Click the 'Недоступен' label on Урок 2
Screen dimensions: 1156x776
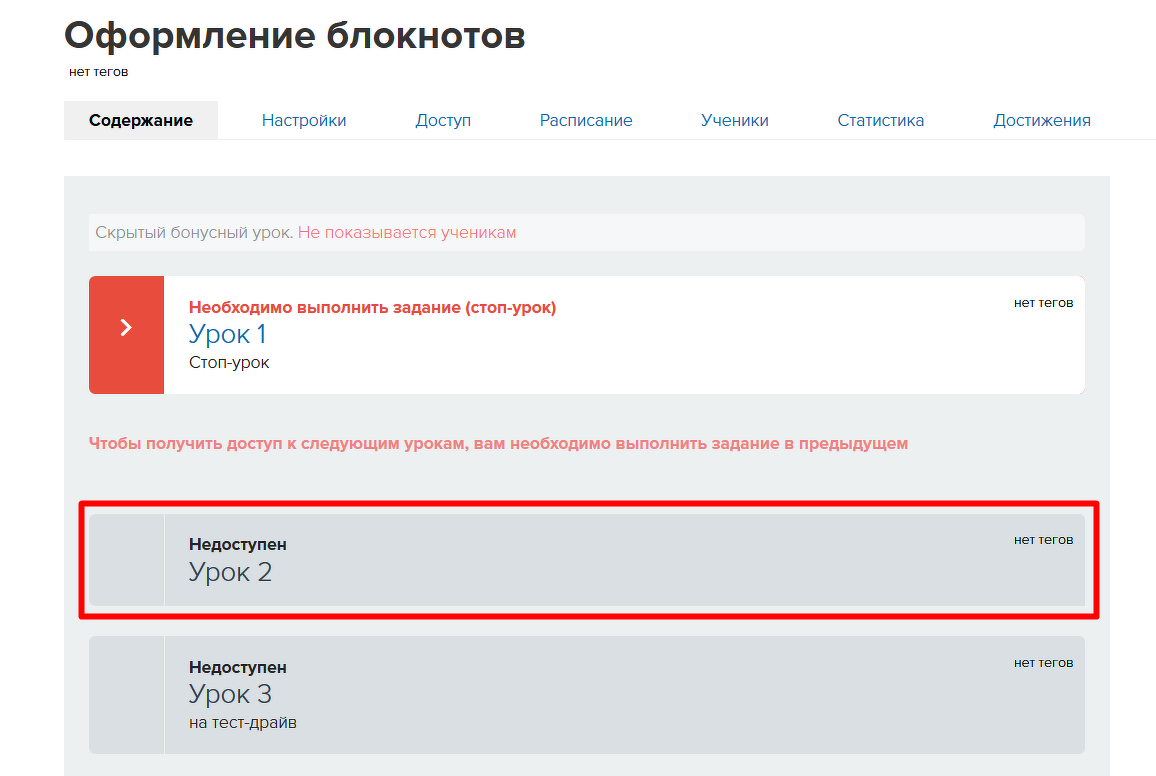pos(237,545)
